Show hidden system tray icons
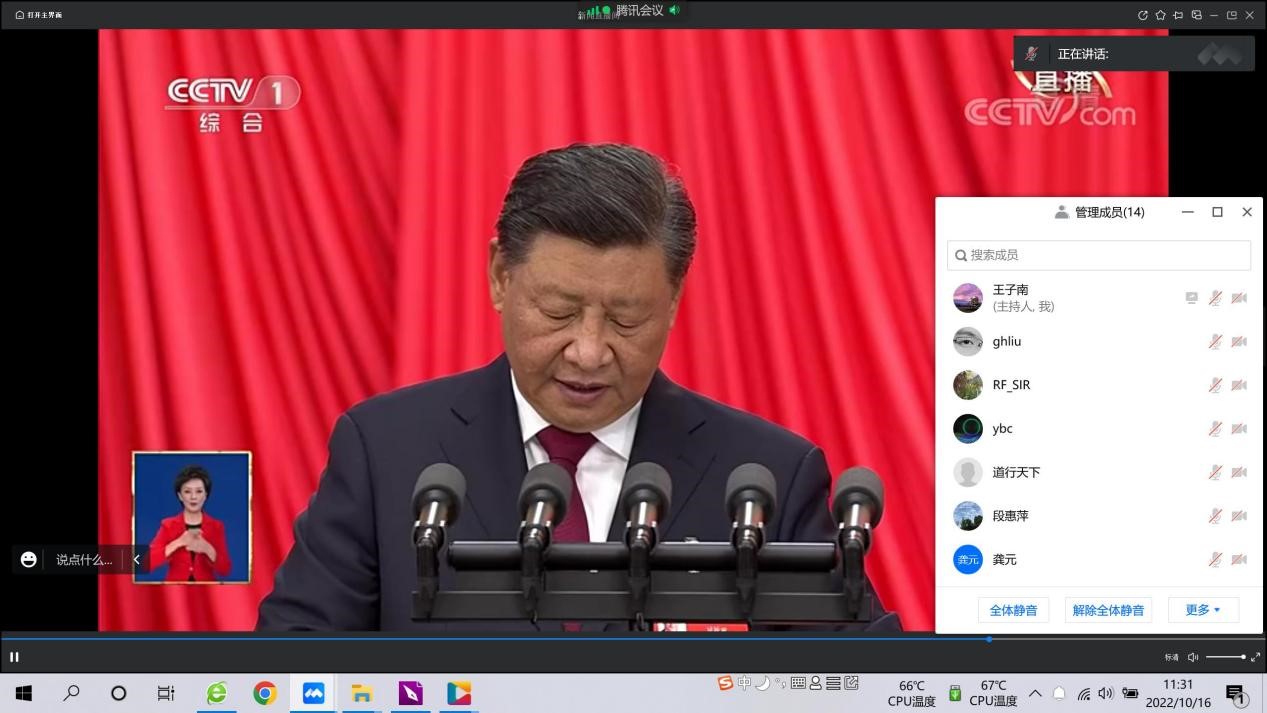Image resolution: width=1267 pixels, height=713 pixels. (1035, 693)
